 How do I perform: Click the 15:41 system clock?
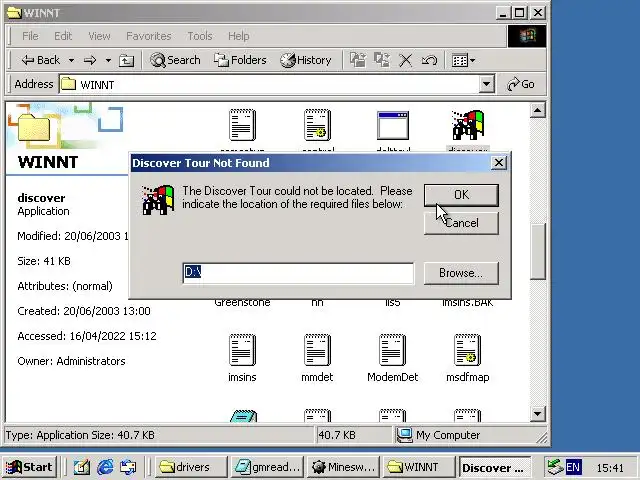tap(610, 467)
